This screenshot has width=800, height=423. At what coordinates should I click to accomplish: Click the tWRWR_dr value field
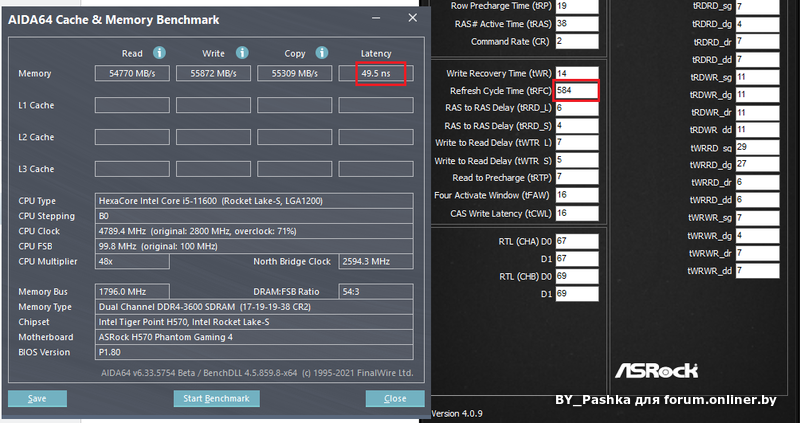[x=757, y=253]
